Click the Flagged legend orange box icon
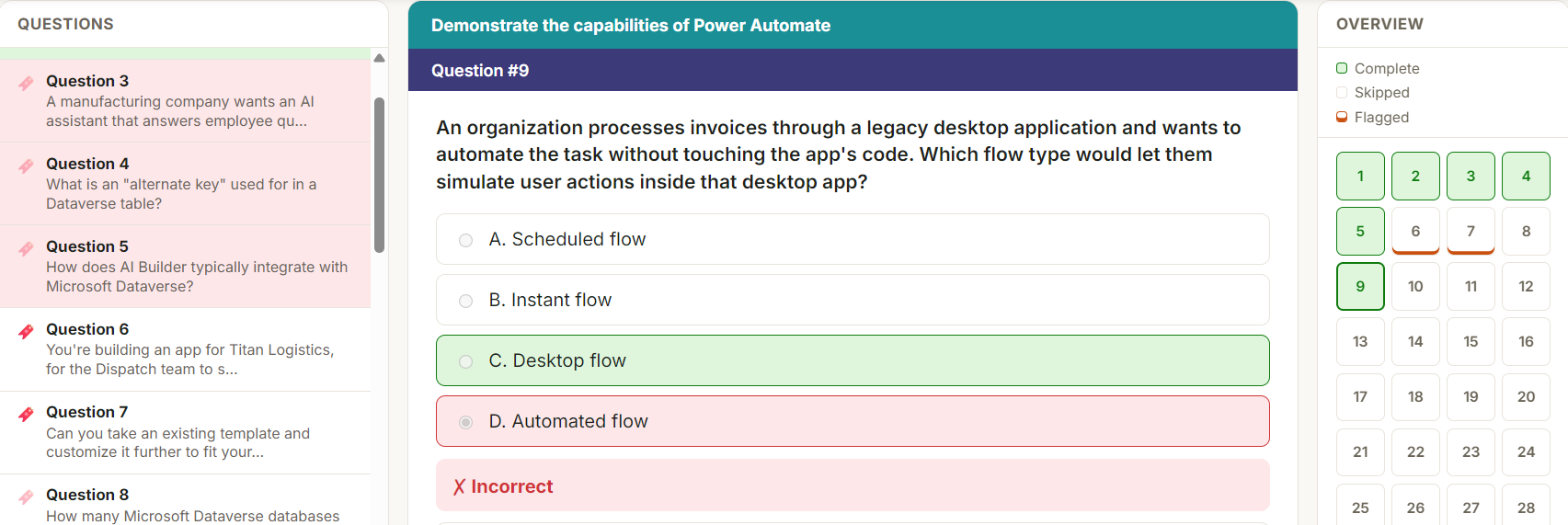 click(x=1342, y=117)
